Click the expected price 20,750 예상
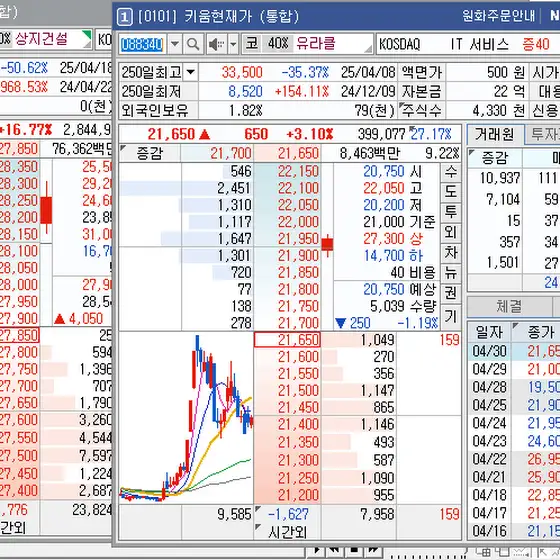This screenshot has height=560, width=560. point(399,289)
